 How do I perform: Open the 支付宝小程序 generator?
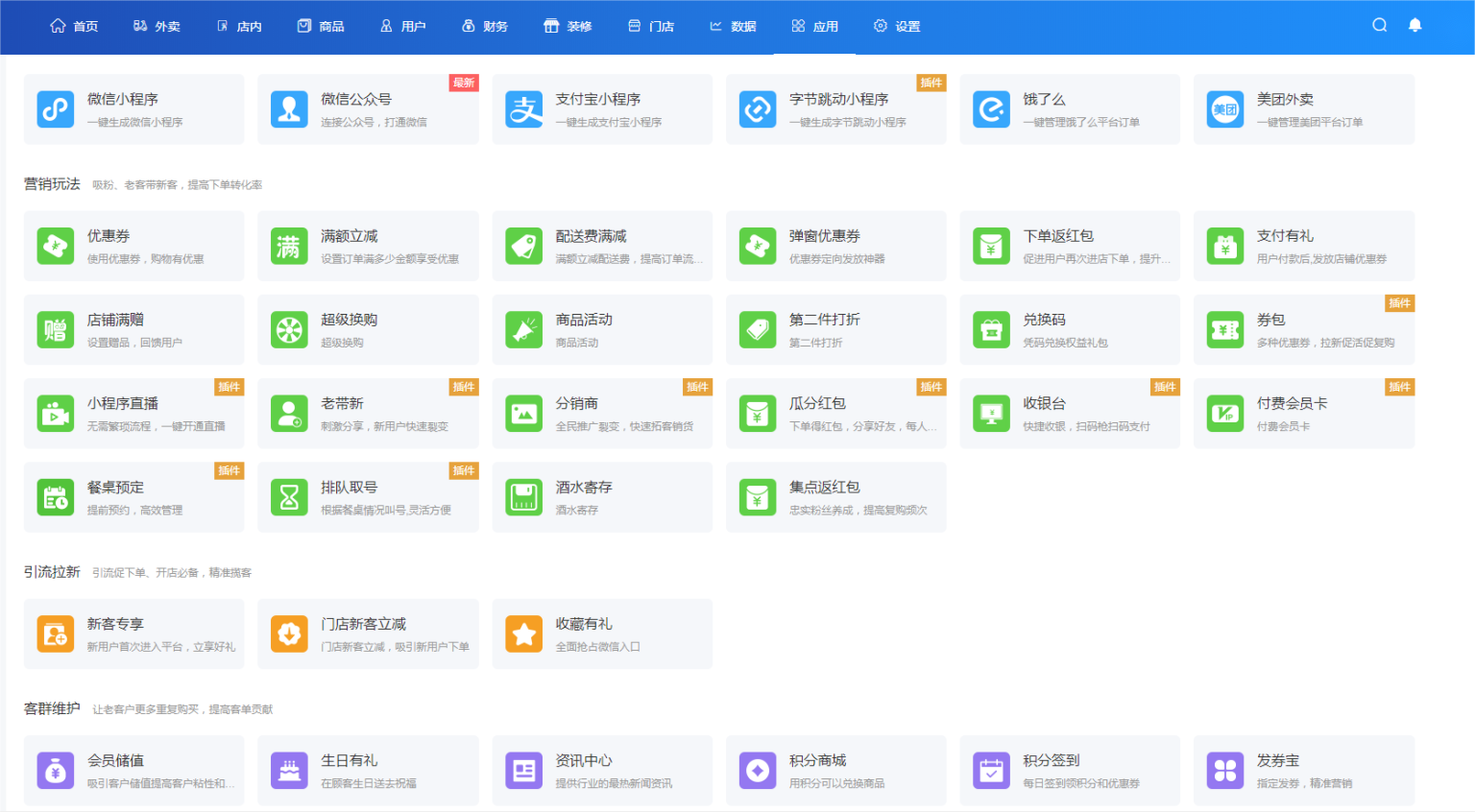[602, 108]
